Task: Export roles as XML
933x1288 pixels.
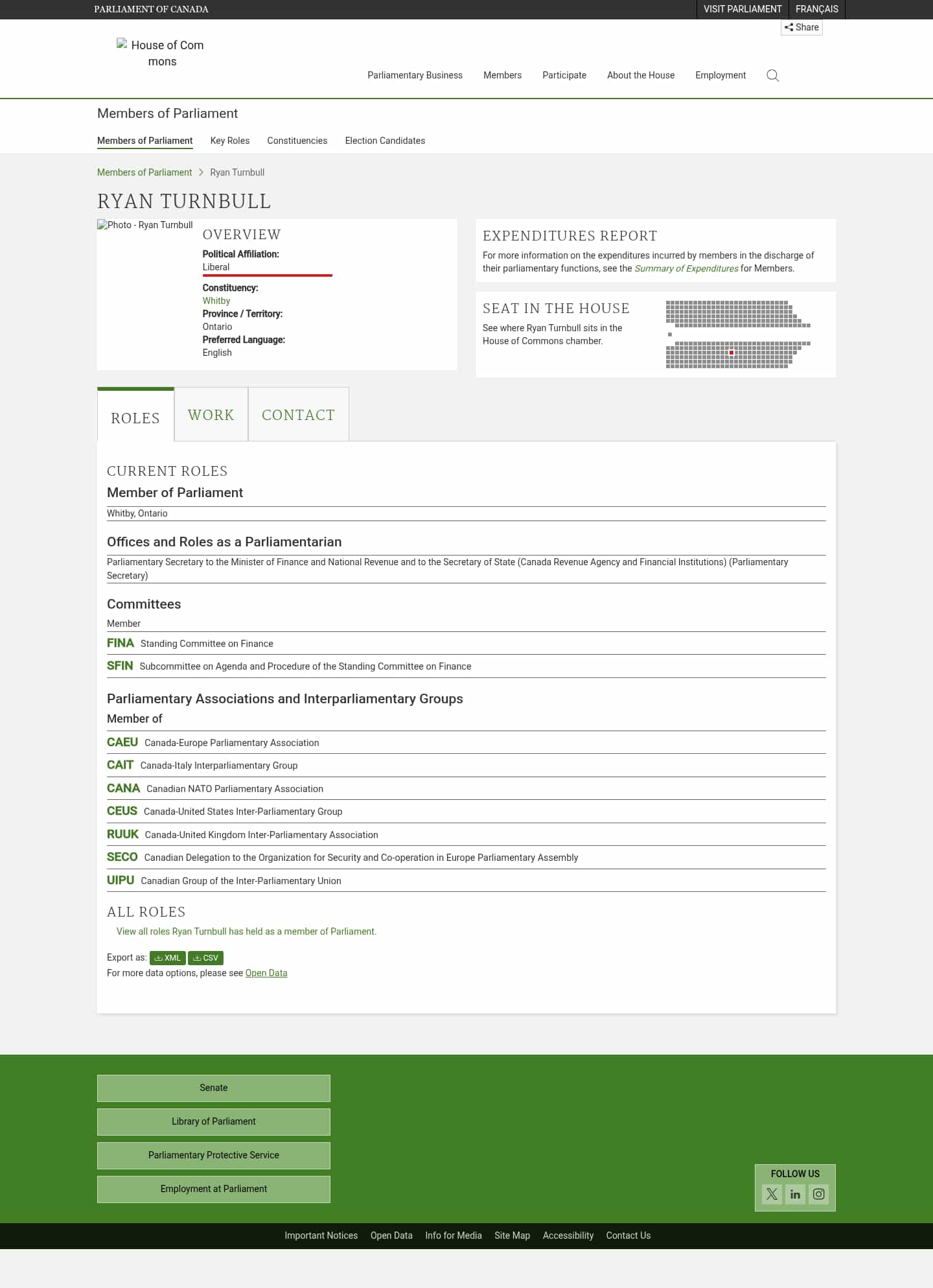Action: pyautogui.click(x=167, y=957)
